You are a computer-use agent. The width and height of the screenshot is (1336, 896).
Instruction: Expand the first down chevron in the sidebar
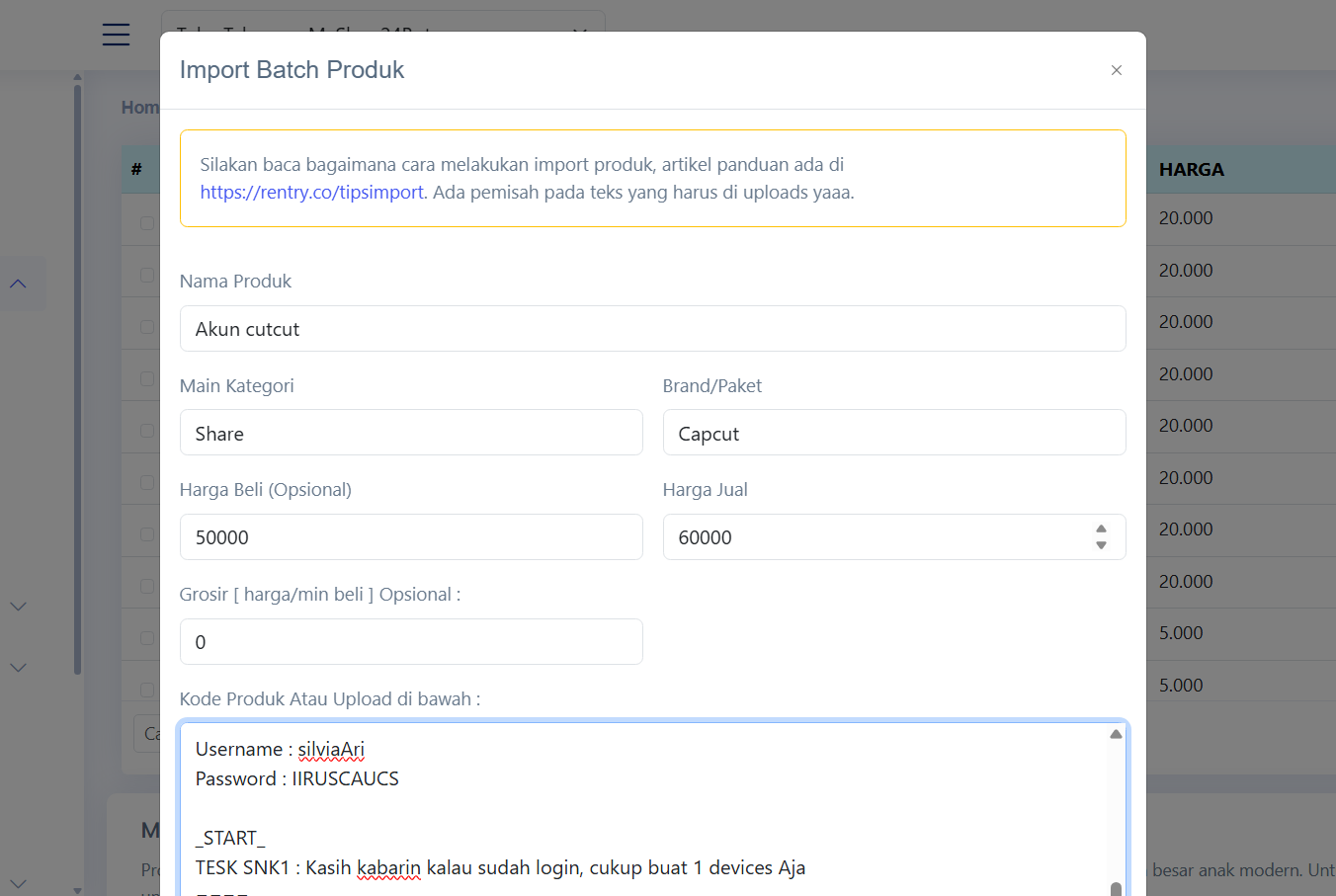coord(18,606)
